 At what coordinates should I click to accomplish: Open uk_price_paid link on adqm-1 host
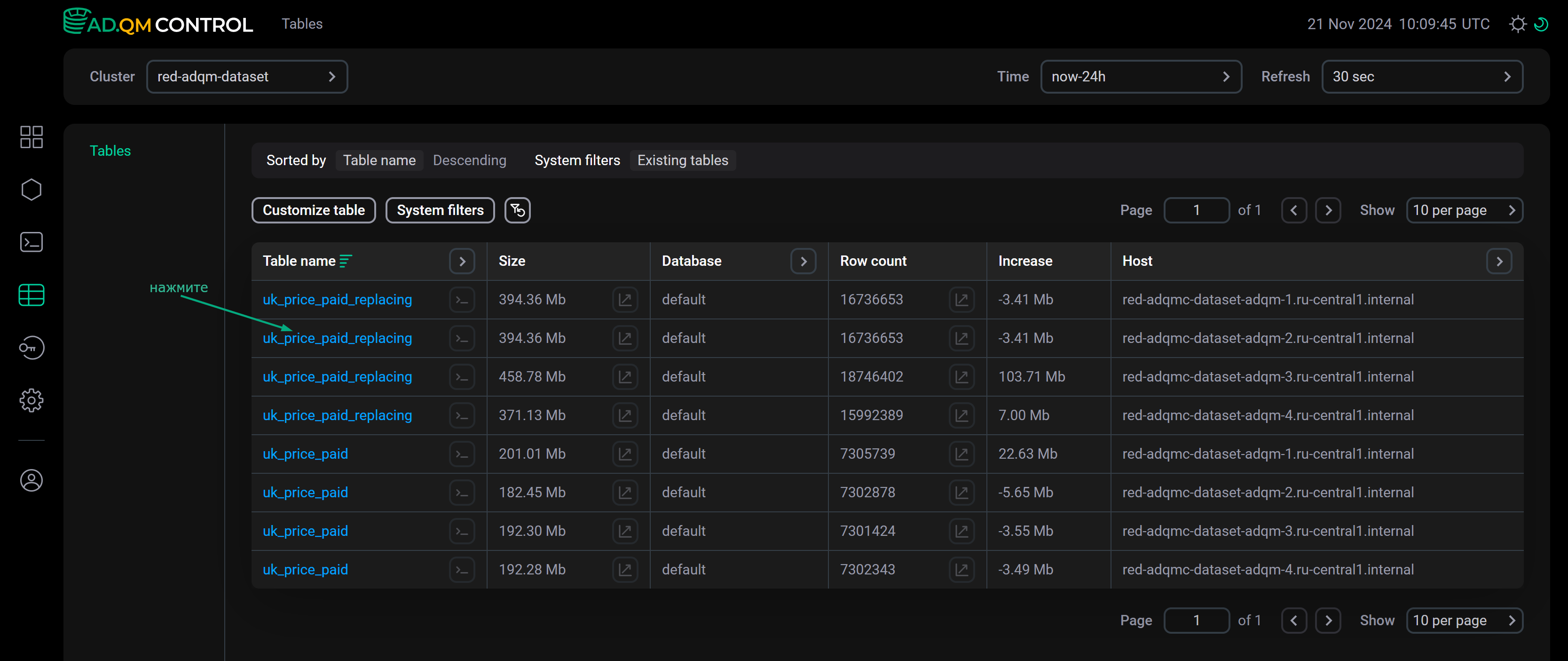[305, 454]
